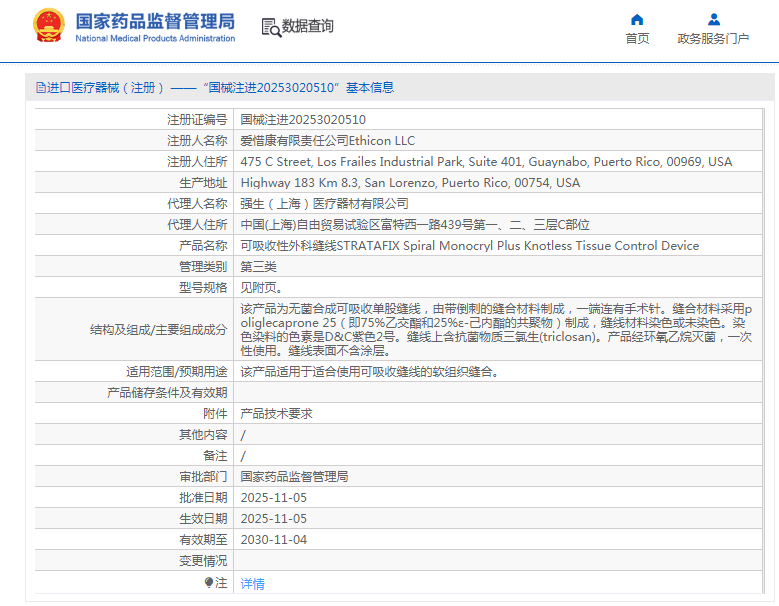Click the 代理人住所 row label
Viewport: 779px width, 606px height.
(x=197, y=225)
